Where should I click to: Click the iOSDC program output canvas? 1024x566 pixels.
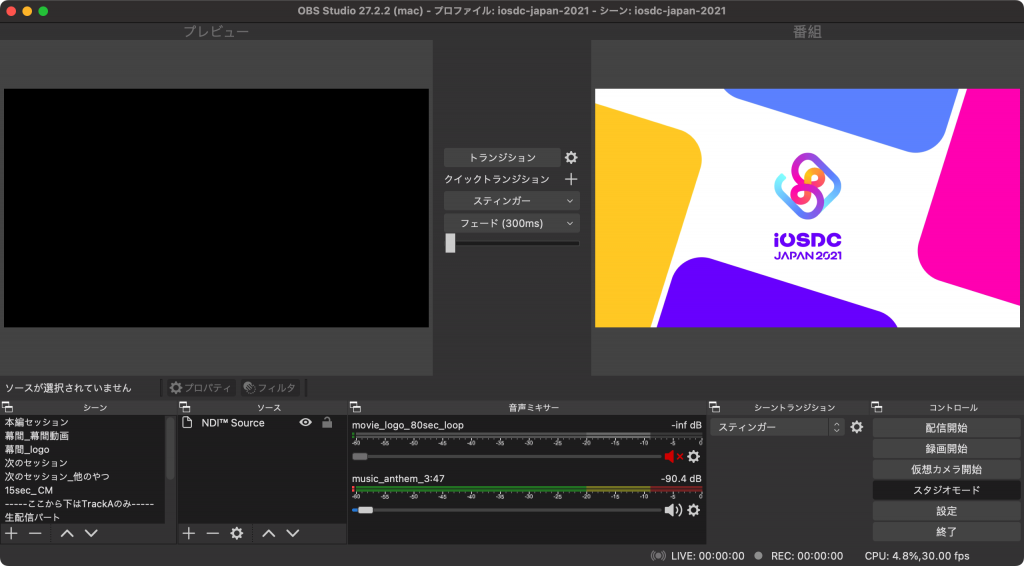pos(807,208)
